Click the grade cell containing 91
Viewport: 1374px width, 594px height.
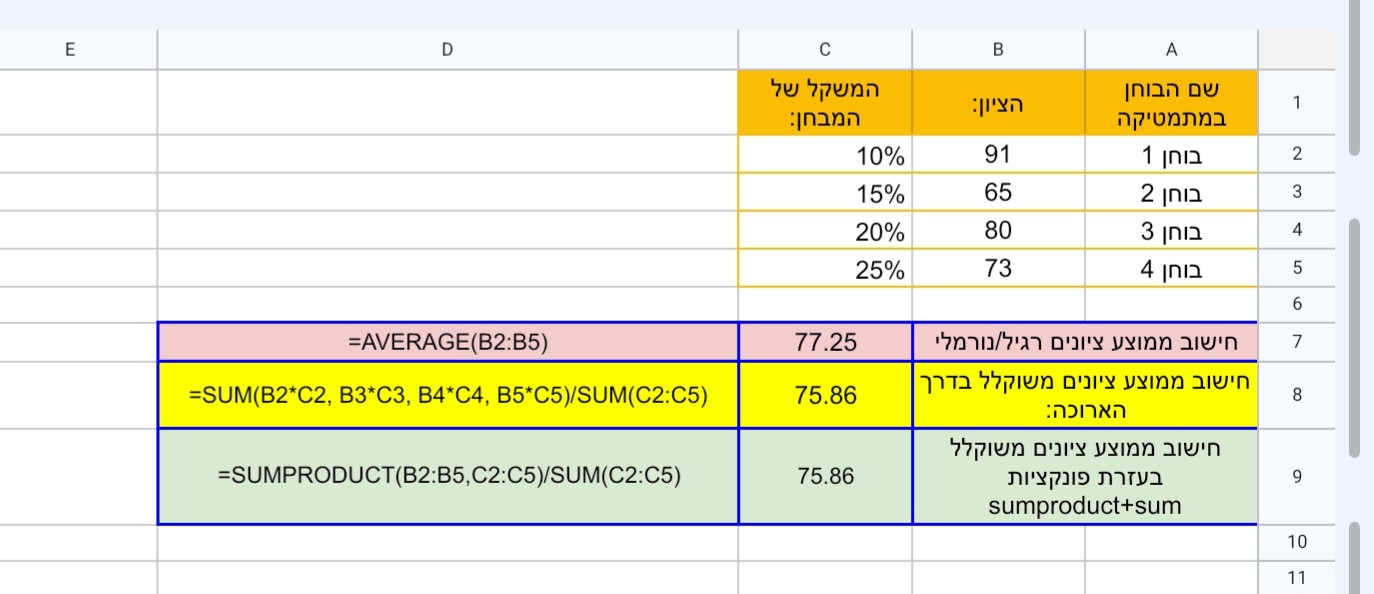click(997, 155)
